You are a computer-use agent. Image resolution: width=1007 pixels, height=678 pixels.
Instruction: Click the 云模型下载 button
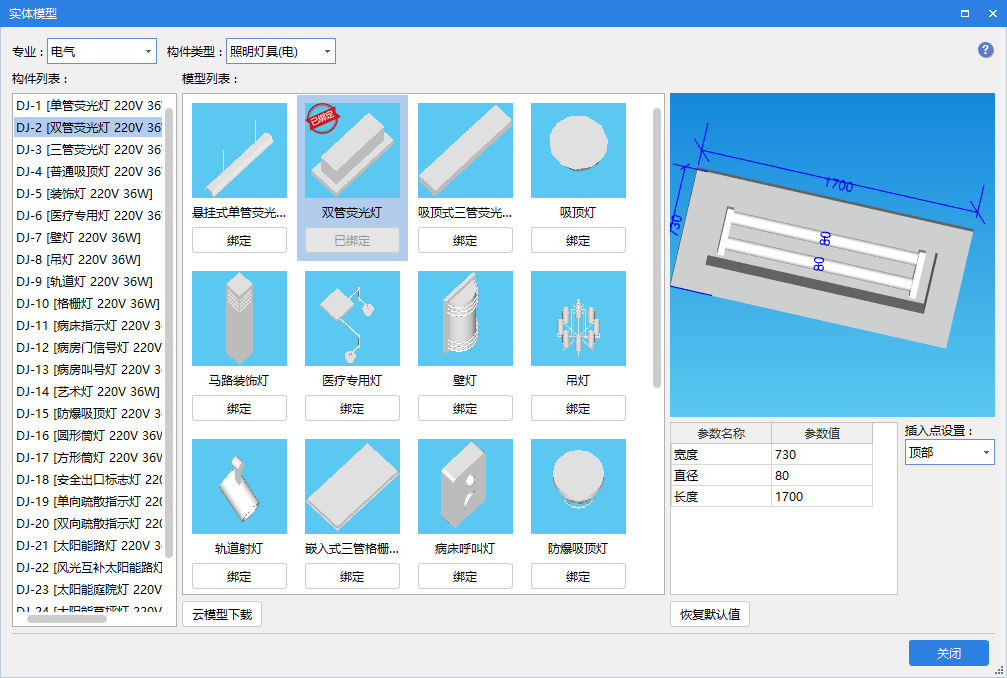click(222, 614)
